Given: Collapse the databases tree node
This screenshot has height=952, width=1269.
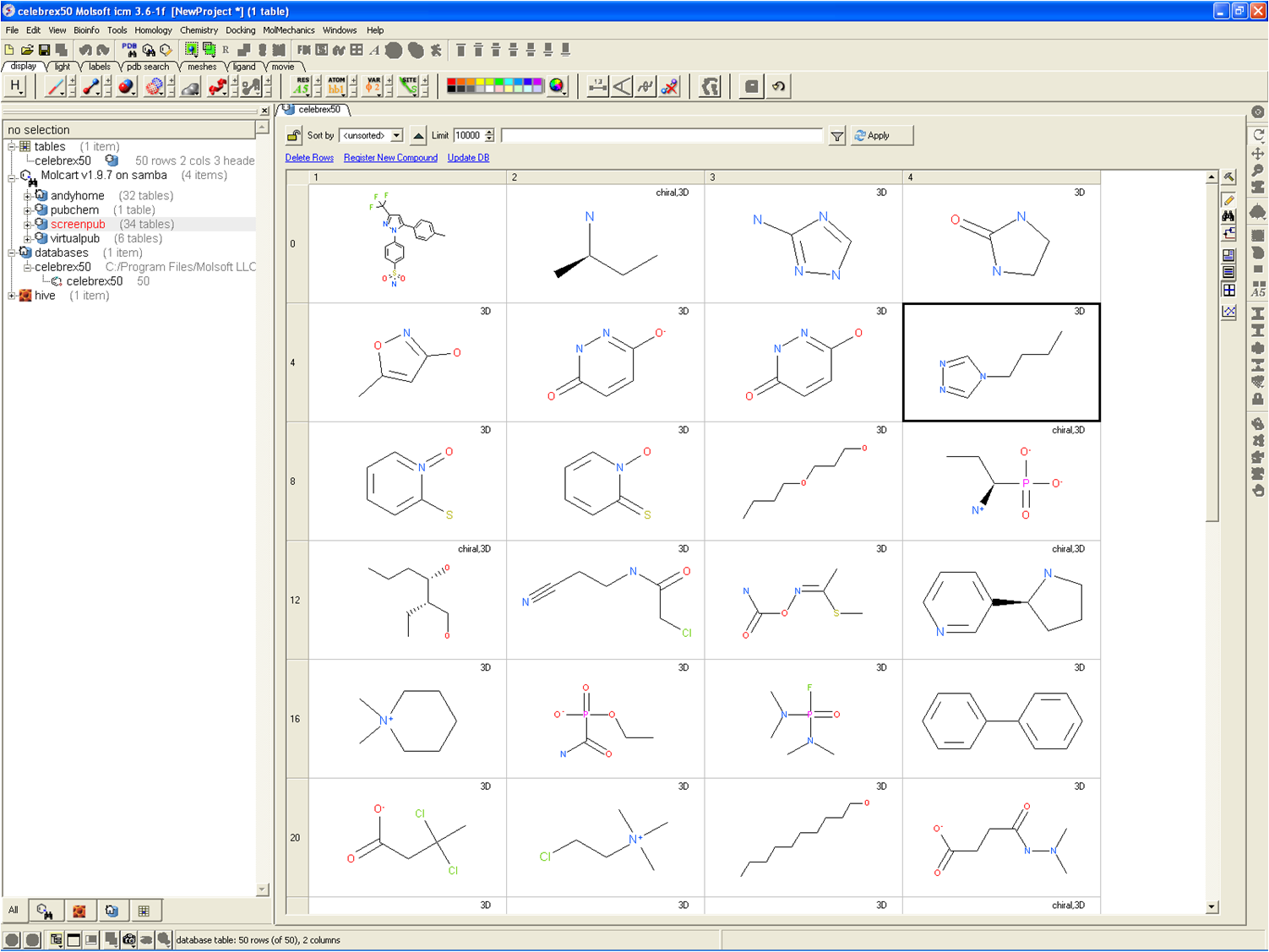Looking at the screenshot, I should pyautogui.click(x=12, y=253).
